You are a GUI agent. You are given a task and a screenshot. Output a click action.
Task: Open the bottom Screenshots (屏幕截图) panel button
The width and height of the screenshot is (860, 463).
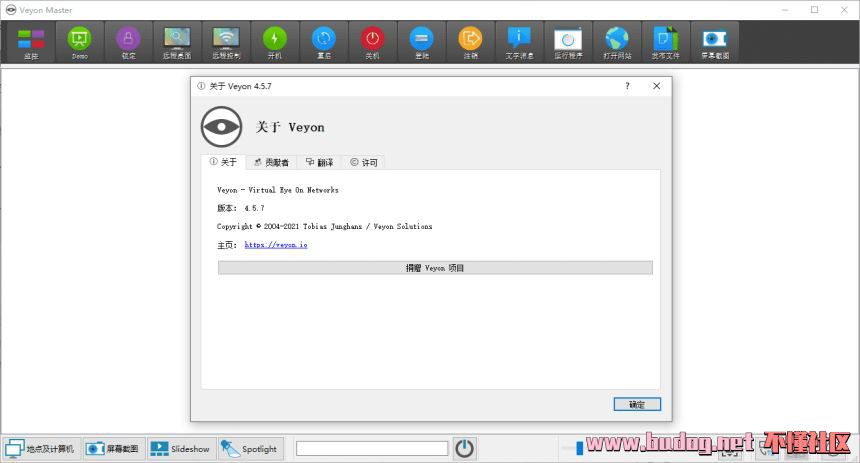click(x=114, y=449)
